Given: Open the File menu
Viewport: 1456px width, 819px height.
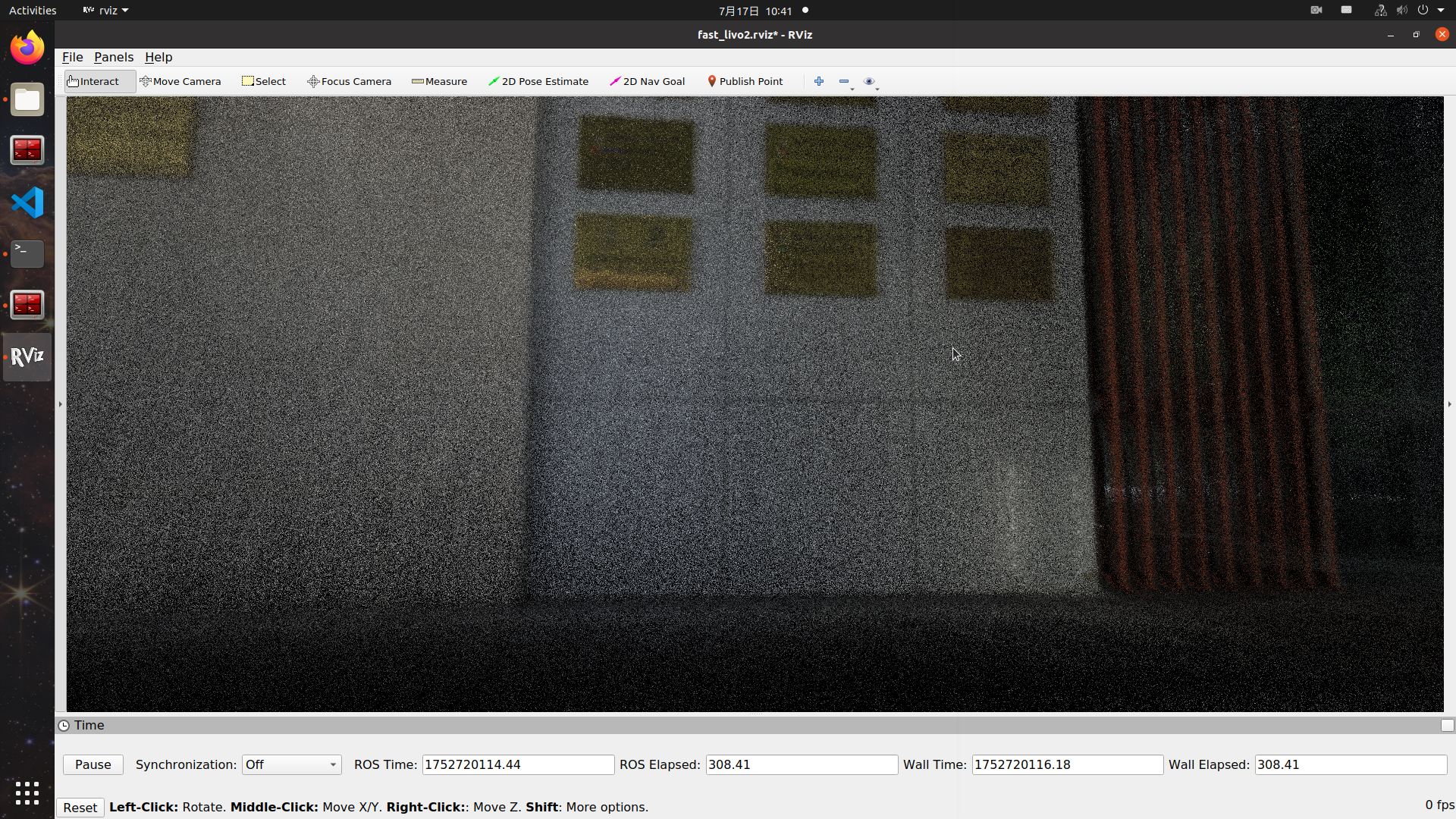Looking at the screenshot, I should click(72, 57).
